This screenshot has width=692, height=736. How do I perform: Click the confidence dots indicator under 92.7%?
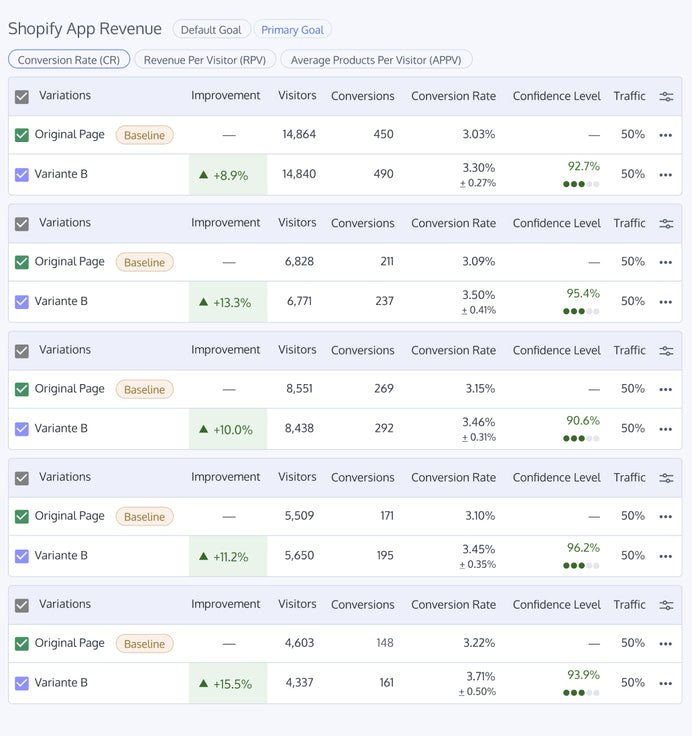click(581, 184)
